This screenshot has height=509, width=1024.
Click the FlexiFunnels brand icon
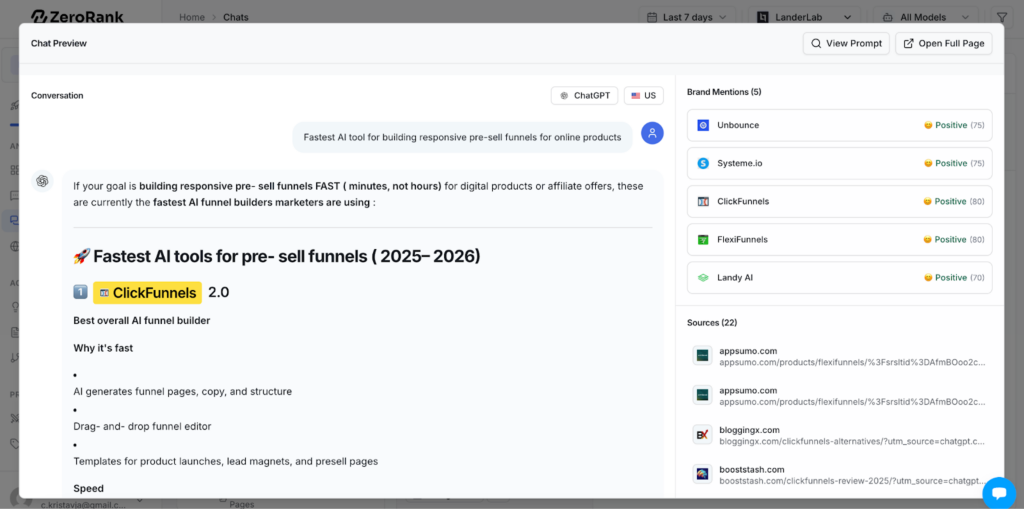click(x=703, y=240)
